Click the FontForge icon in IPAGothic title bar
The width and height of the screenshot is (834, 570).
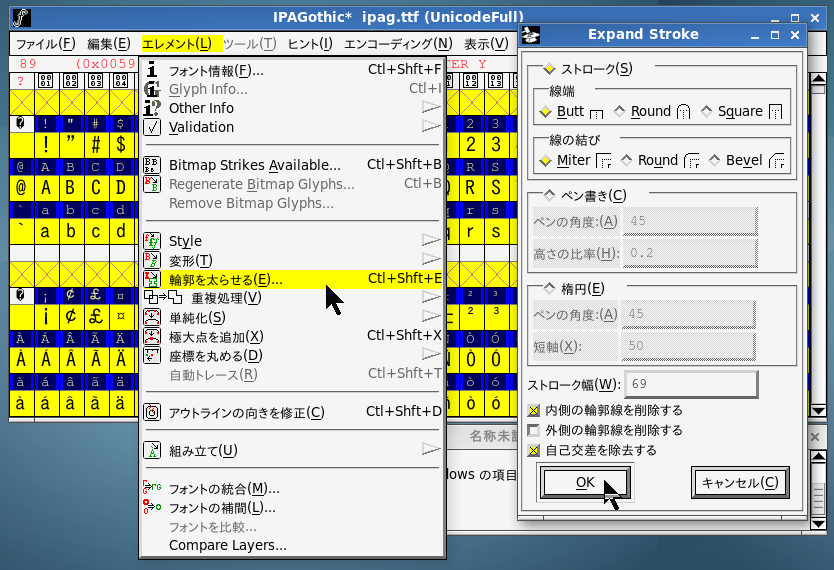point(21,18)
